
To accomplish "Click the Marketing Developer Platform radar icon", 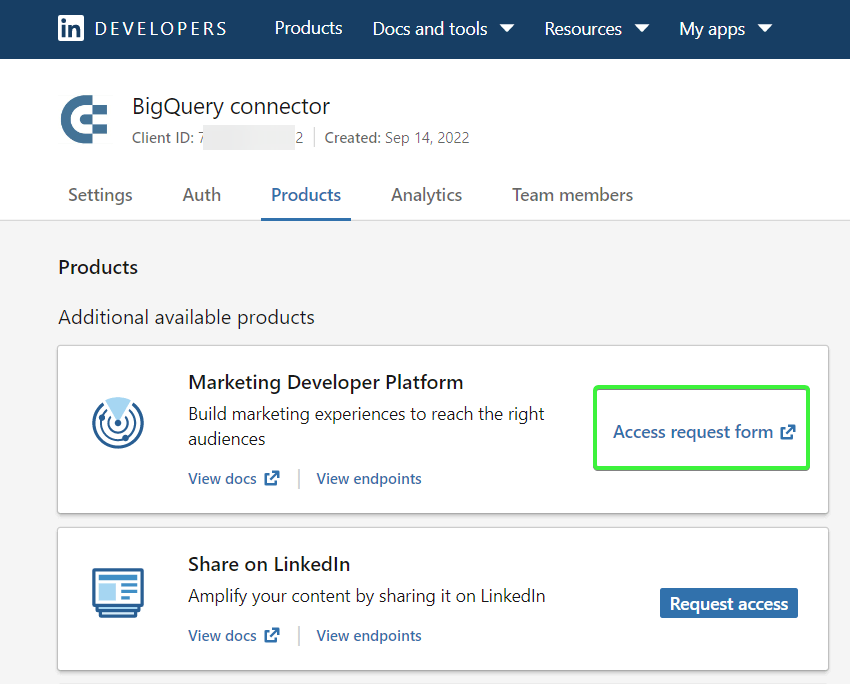I will tap(118, 423).
